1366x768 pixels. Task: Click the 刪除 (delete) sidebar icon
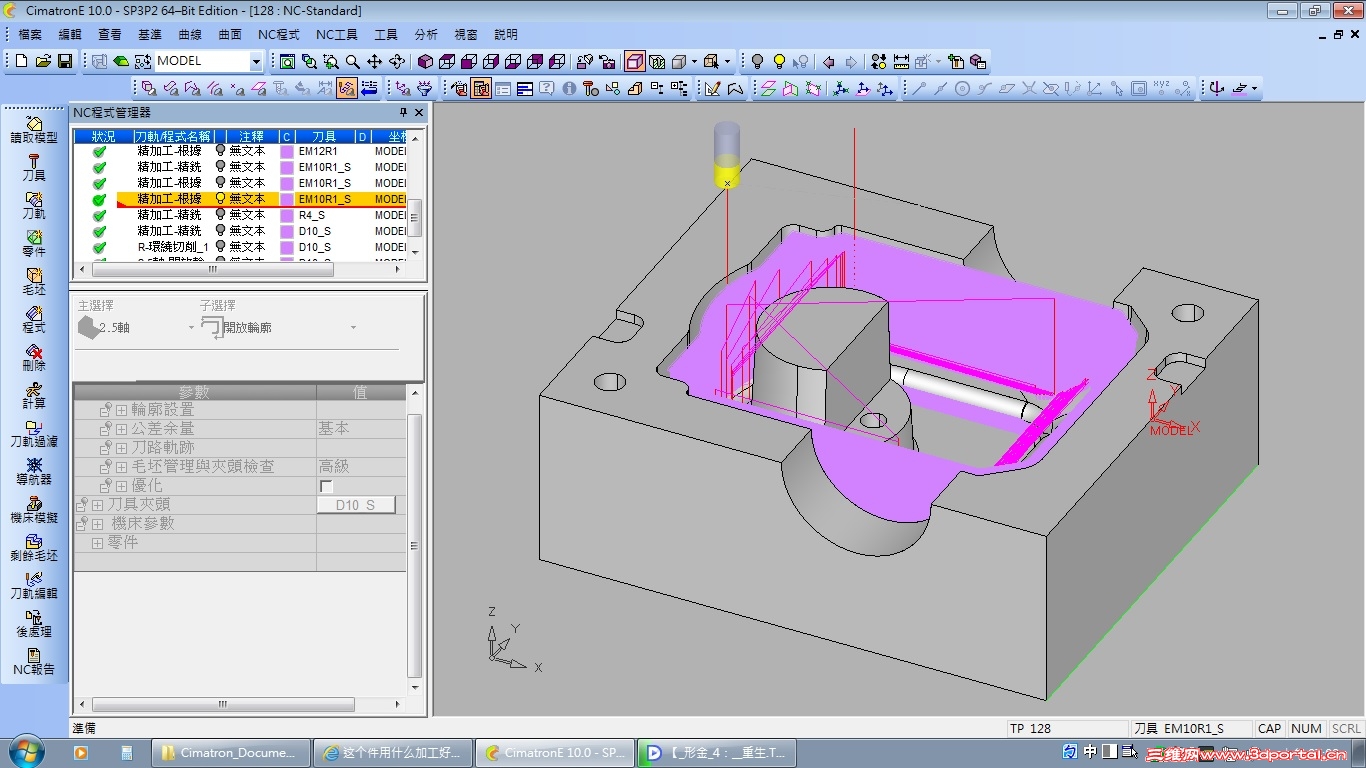(x=34, y=358)
